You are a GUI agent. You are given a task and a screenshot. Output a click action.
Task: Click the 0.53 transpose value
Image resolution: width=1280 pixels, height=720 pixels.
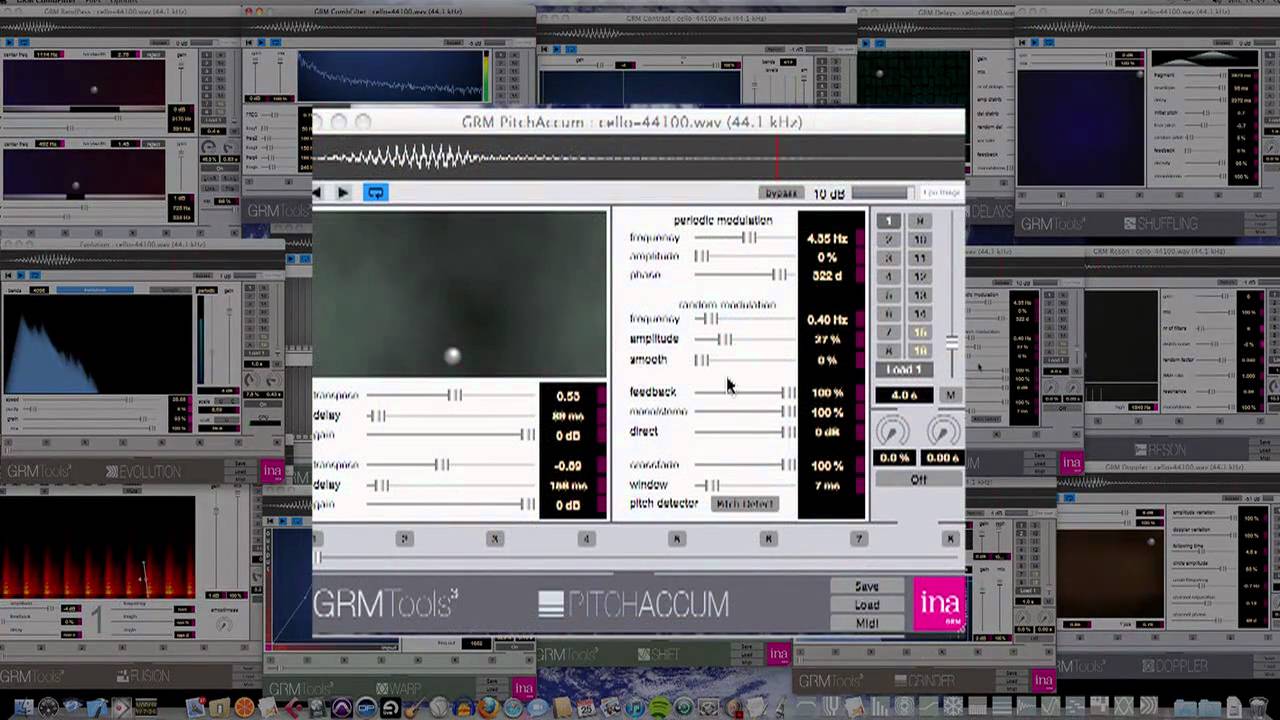click(x=568, y=397)
